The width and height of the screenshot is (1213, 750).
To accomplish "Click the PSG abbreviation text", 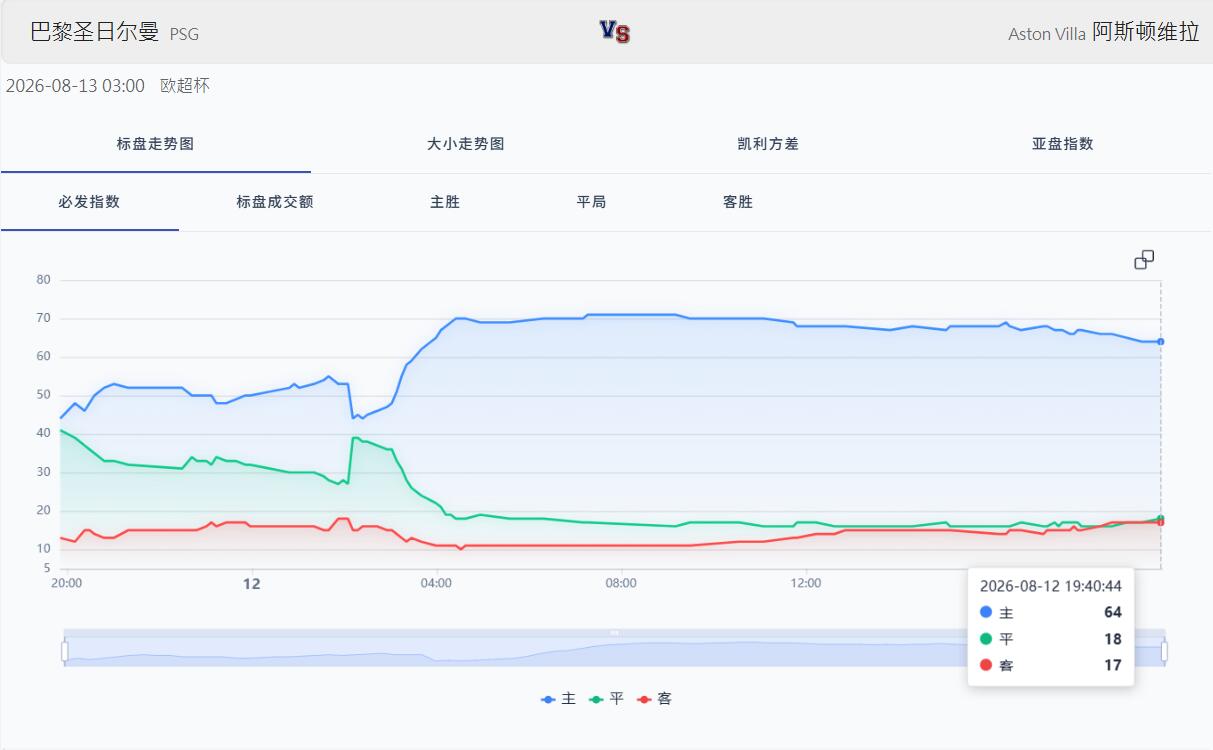I will pyautogui.click(x=184, y=34).
